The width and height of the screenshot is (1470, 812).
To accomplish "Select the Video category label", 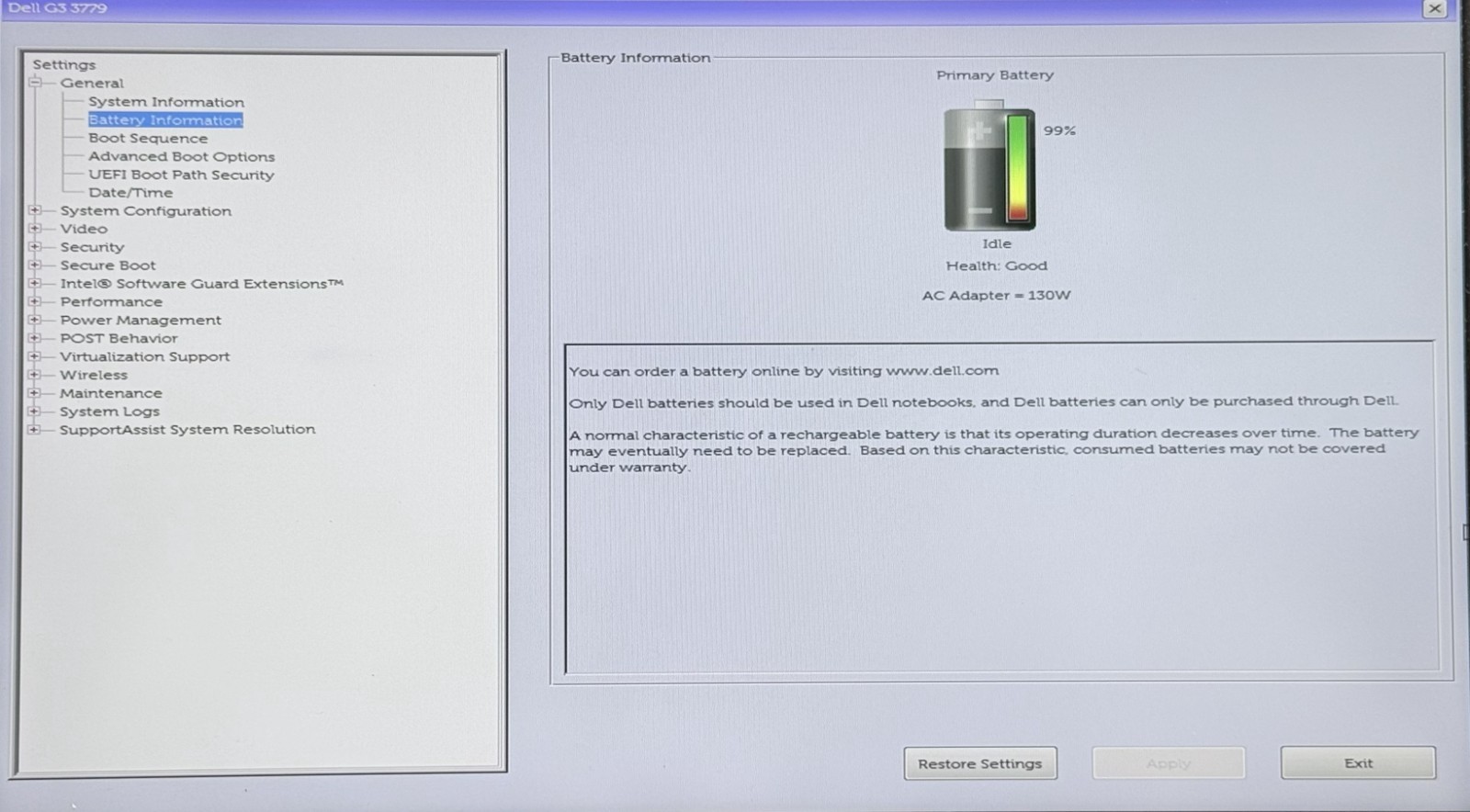I will click(x=84, y=229).
